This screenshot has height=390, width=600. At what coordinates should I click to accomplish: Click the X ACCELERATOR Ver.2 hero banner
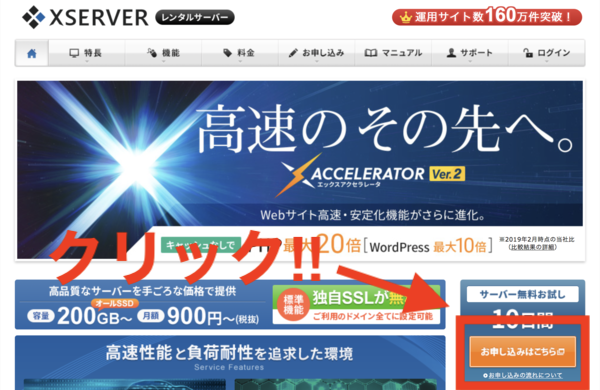coord(300,170)
